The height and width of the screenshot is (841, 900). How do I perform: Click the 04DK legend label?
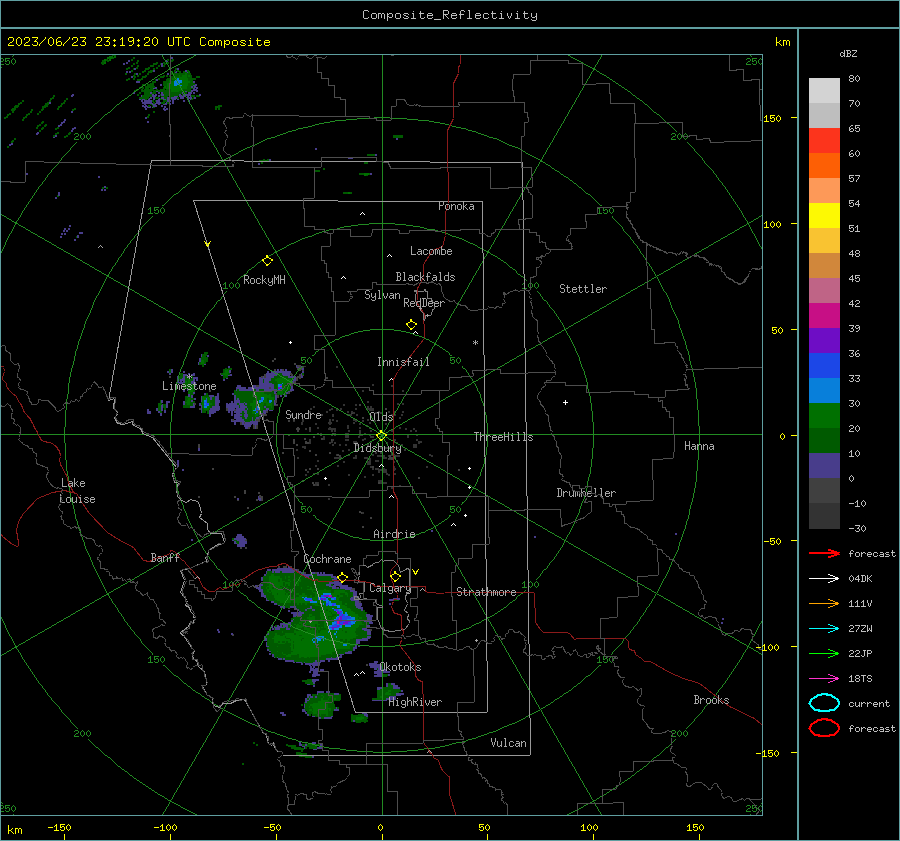(x=860, y=579)
